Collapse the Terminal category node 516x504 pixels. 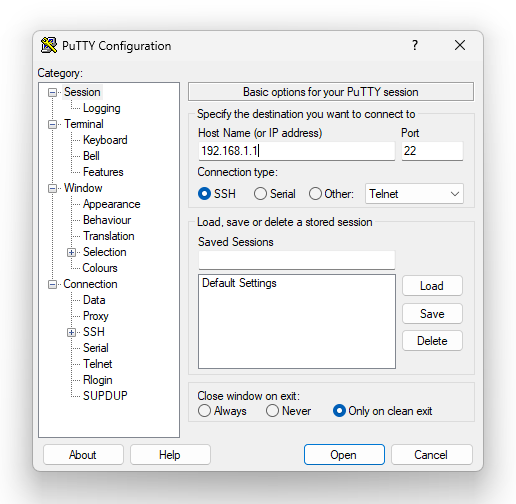tap(52, 124)
